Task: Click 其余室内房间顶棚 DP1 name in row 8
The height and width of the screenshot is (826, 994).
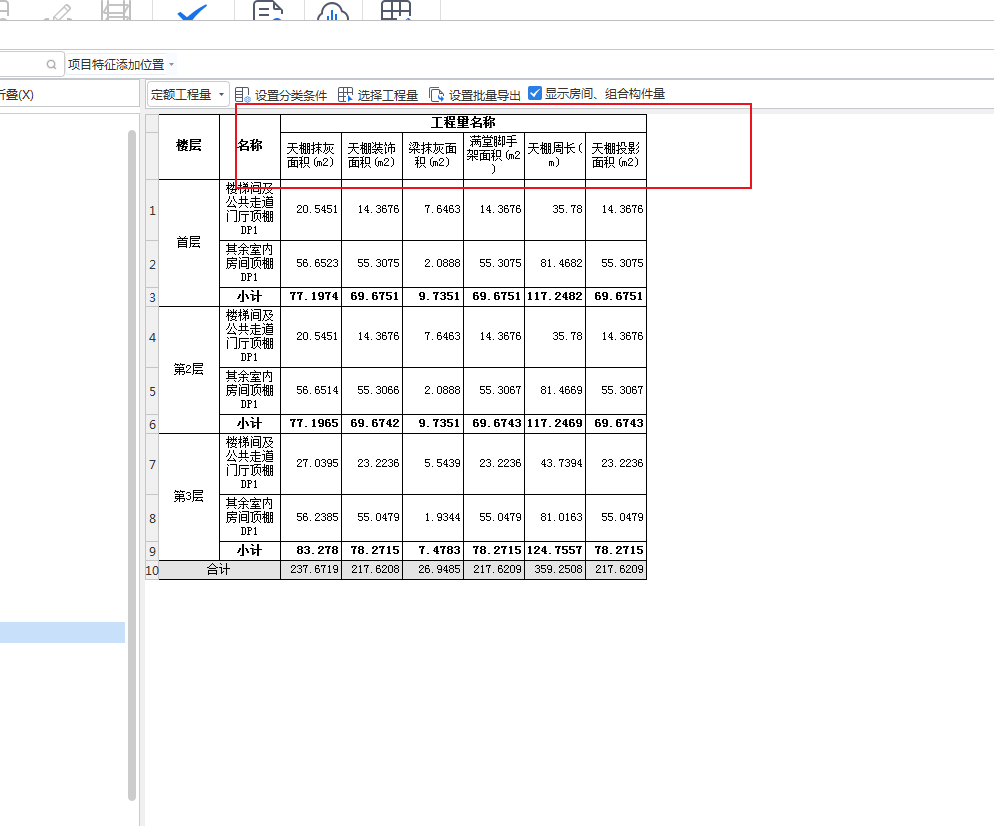Action: tap(250, 517)
